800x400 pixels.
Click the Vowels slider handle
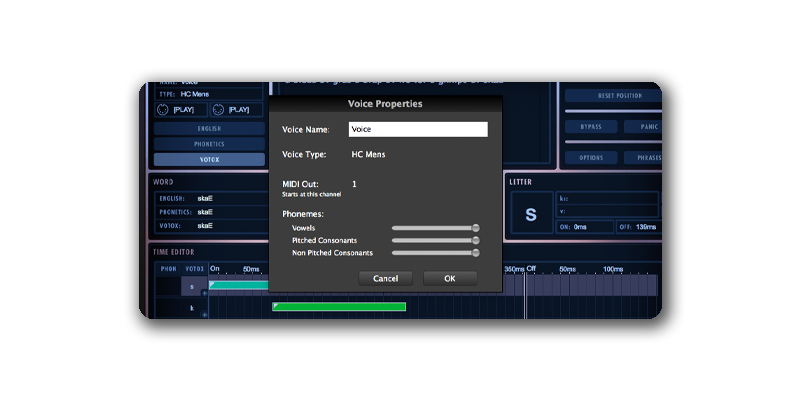click(x=475, y=228)
